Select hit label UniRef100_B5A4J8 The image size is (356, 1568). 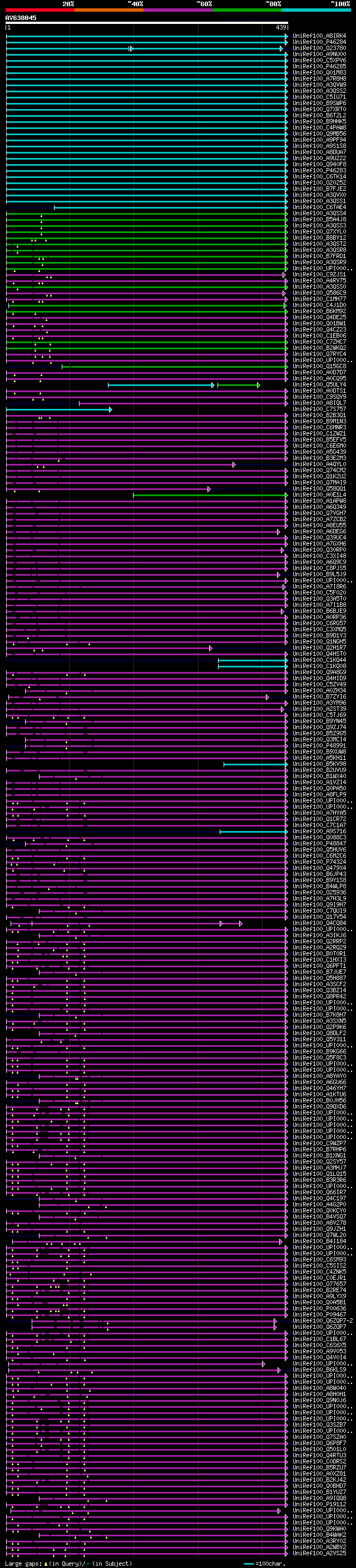(x=319, y=219)
